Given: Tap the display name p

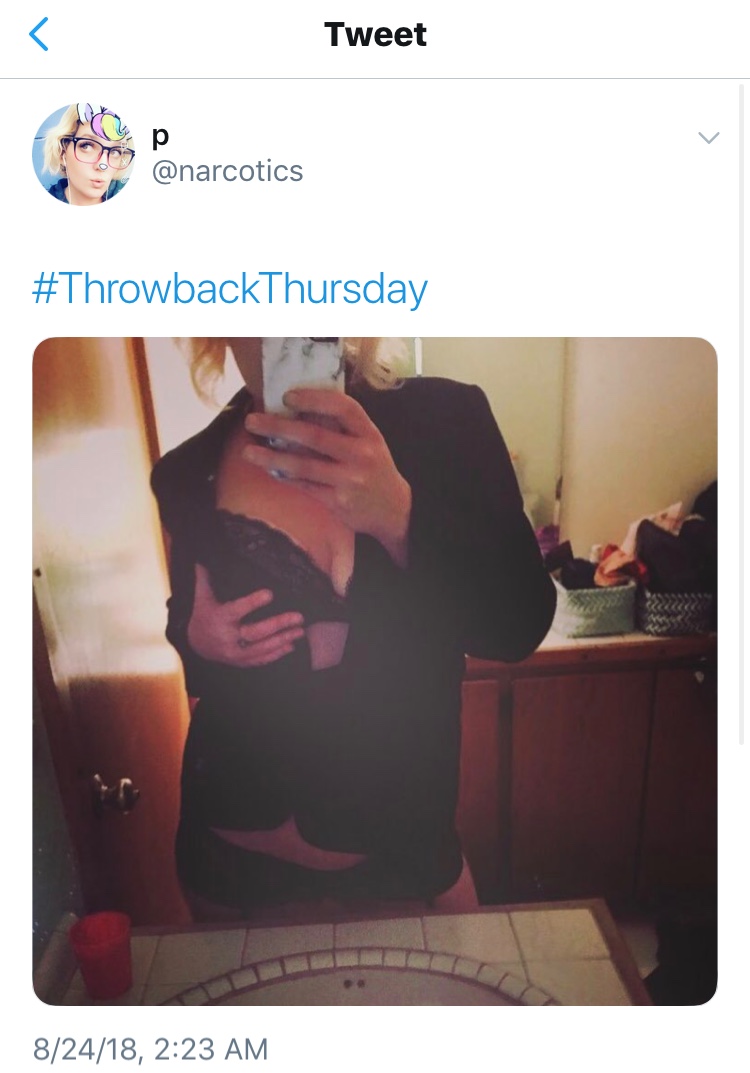Looking at the screenshot, I should (x=159, y=137).
